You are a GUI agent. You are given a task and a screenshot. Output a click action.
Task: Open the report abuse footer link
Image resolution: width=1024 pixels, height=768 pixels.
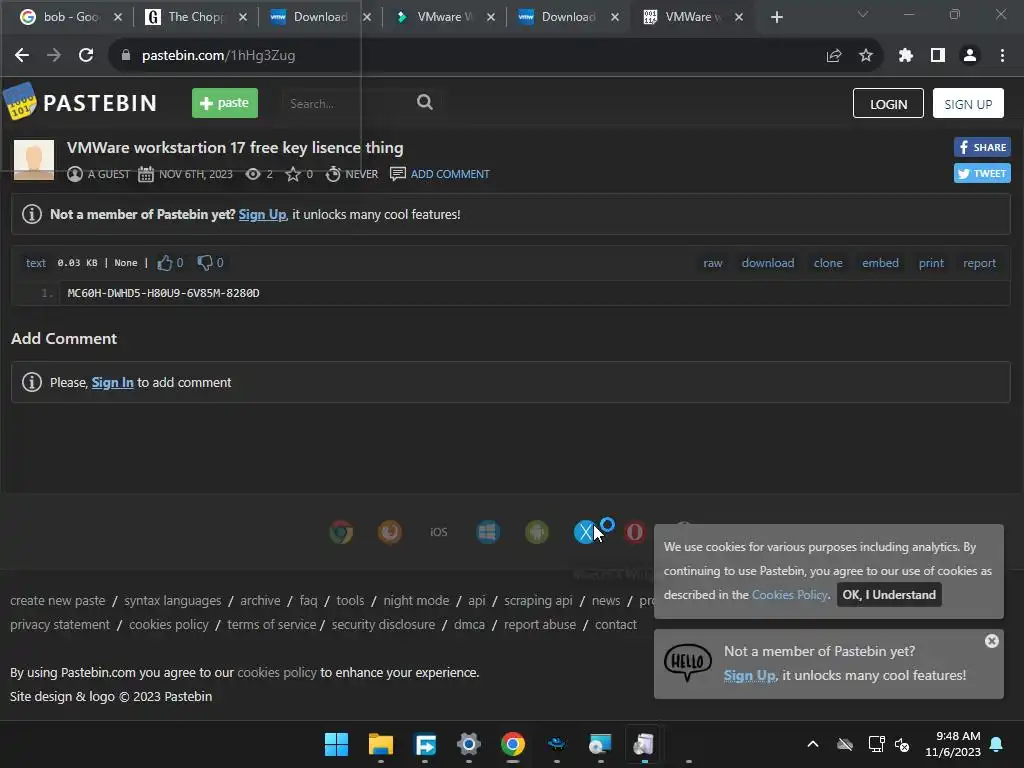click(x=540, y=625)
